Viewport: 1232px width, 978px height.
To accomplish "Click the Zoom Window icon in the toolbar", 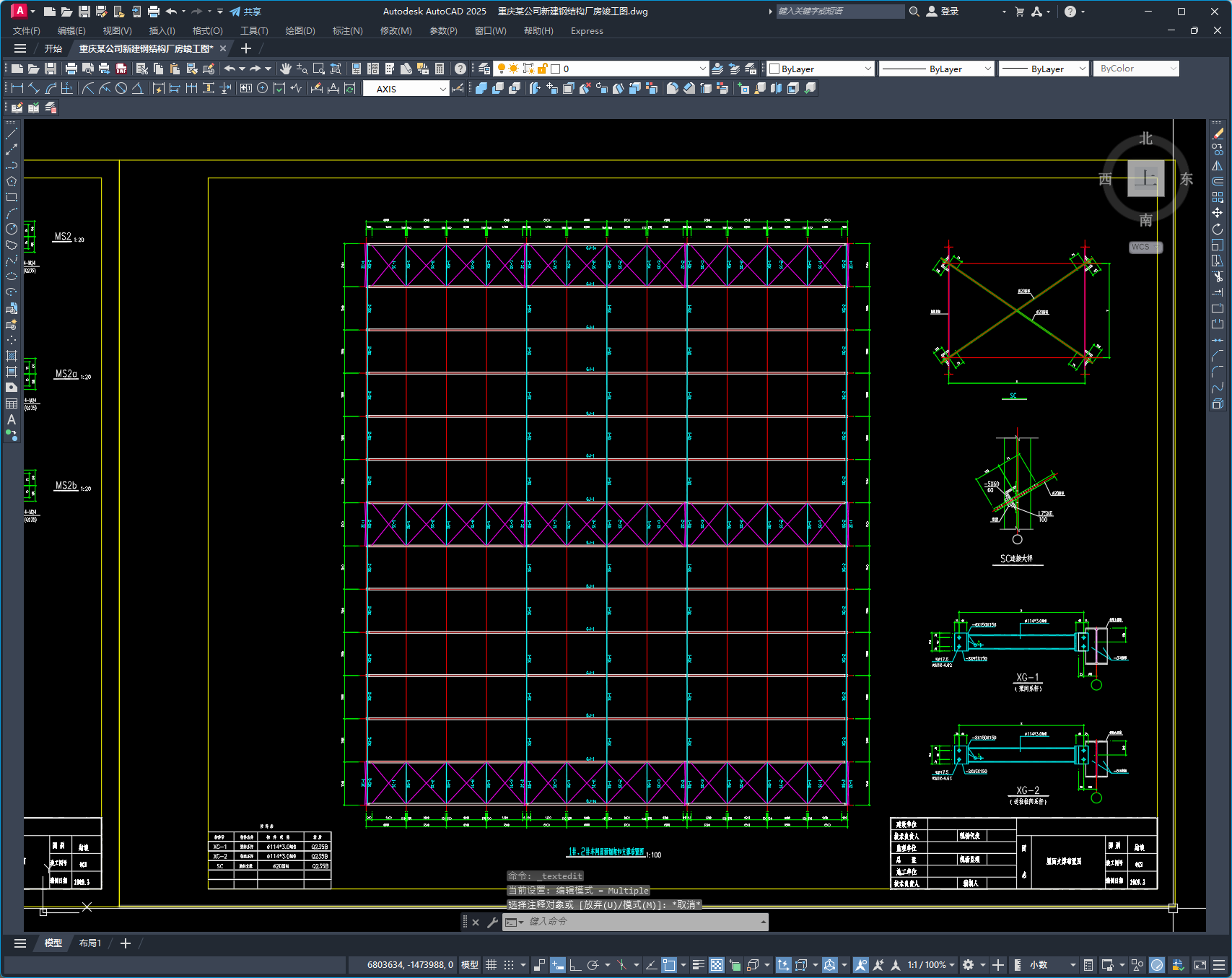I will (x=319, y=69).
